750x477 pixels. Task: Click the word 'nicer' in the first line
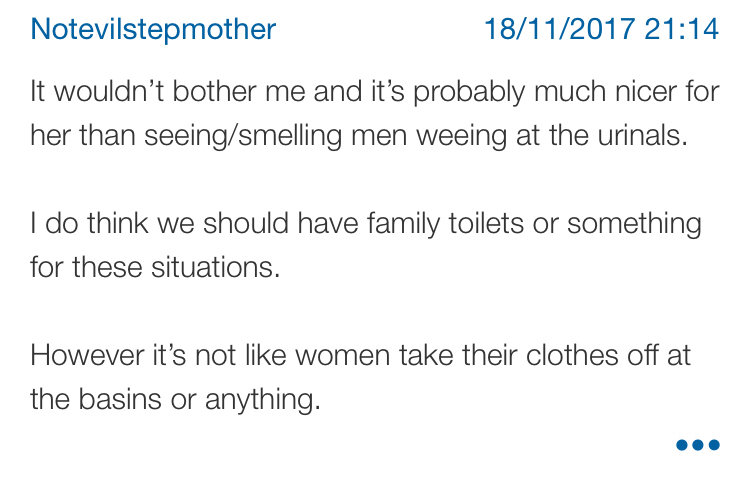(646, 91)
